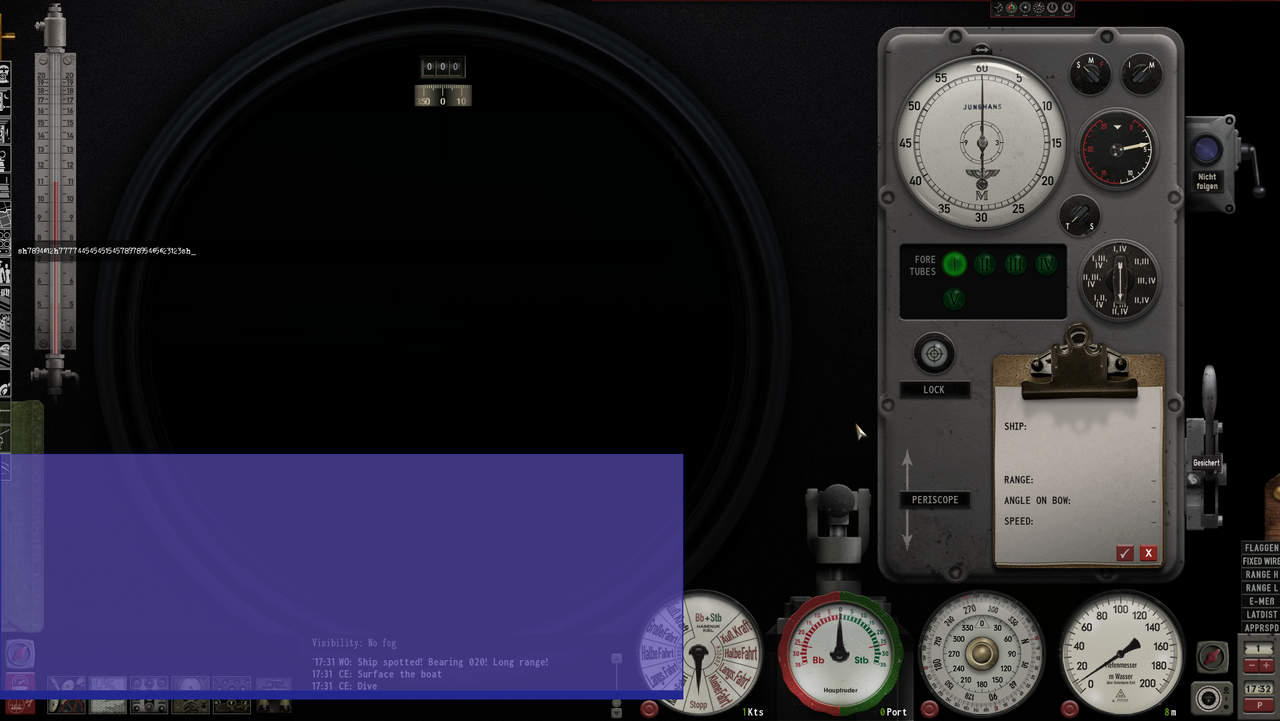The width and height of the screenshot is (1280, 721).
Task: Click the ANGLE ON BOW: line
Action: click(1080, 500)
